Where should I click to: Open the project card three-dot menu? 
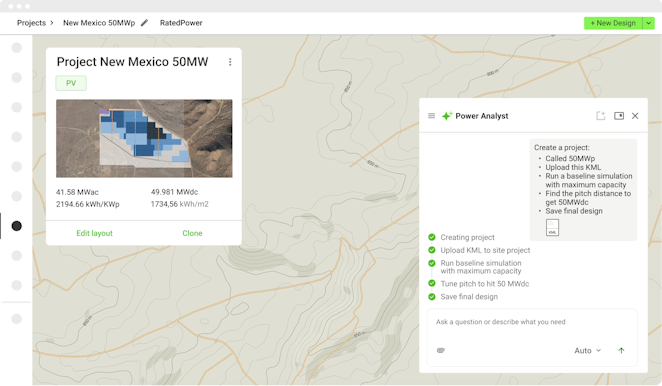click(x=230, y=62)
